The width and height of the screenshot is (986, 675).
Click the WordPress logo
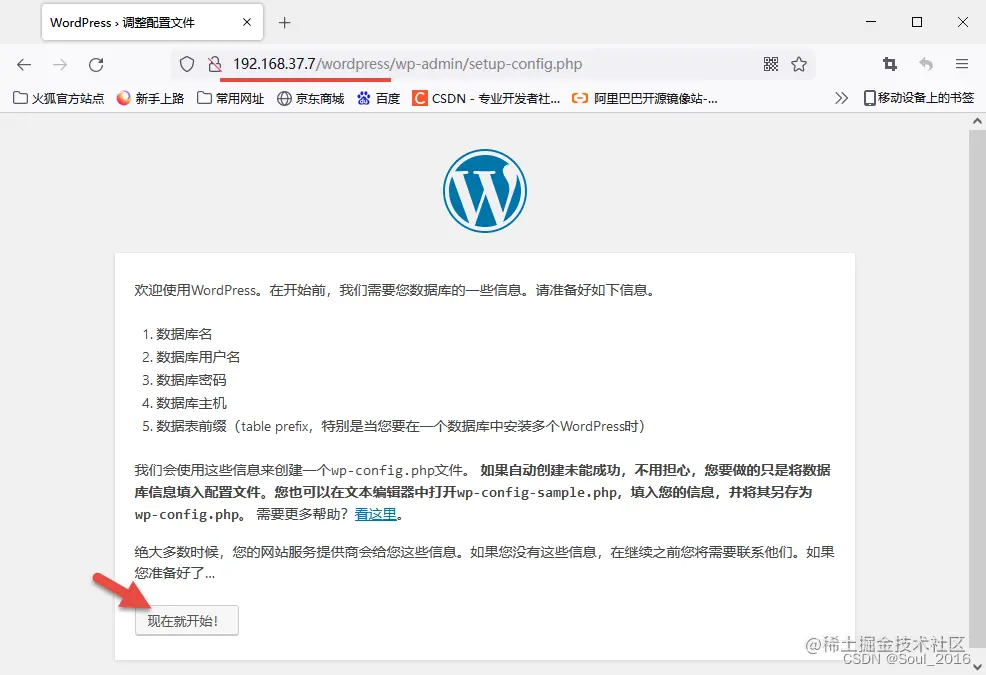(x=485, y=191)
